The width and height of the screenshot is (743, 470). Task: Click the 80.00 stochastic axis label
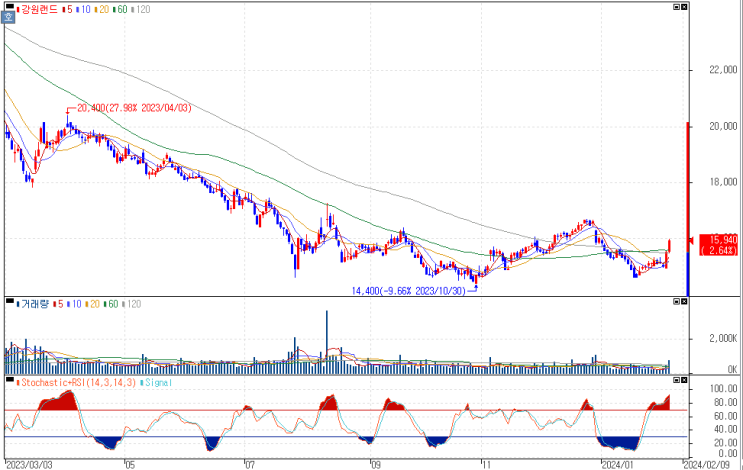726,403
